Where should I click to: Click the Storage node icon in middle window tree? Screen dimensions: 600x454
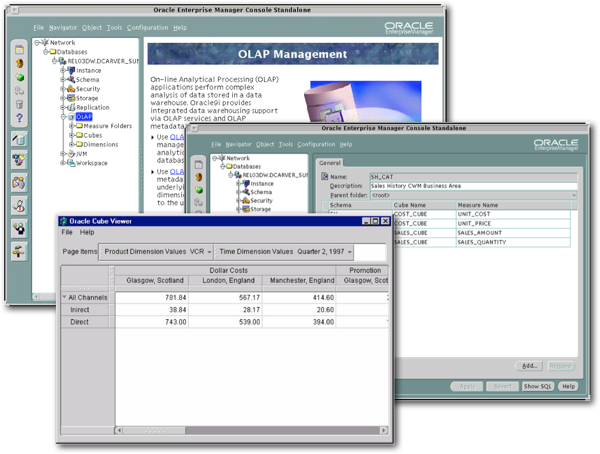point(246,209)
